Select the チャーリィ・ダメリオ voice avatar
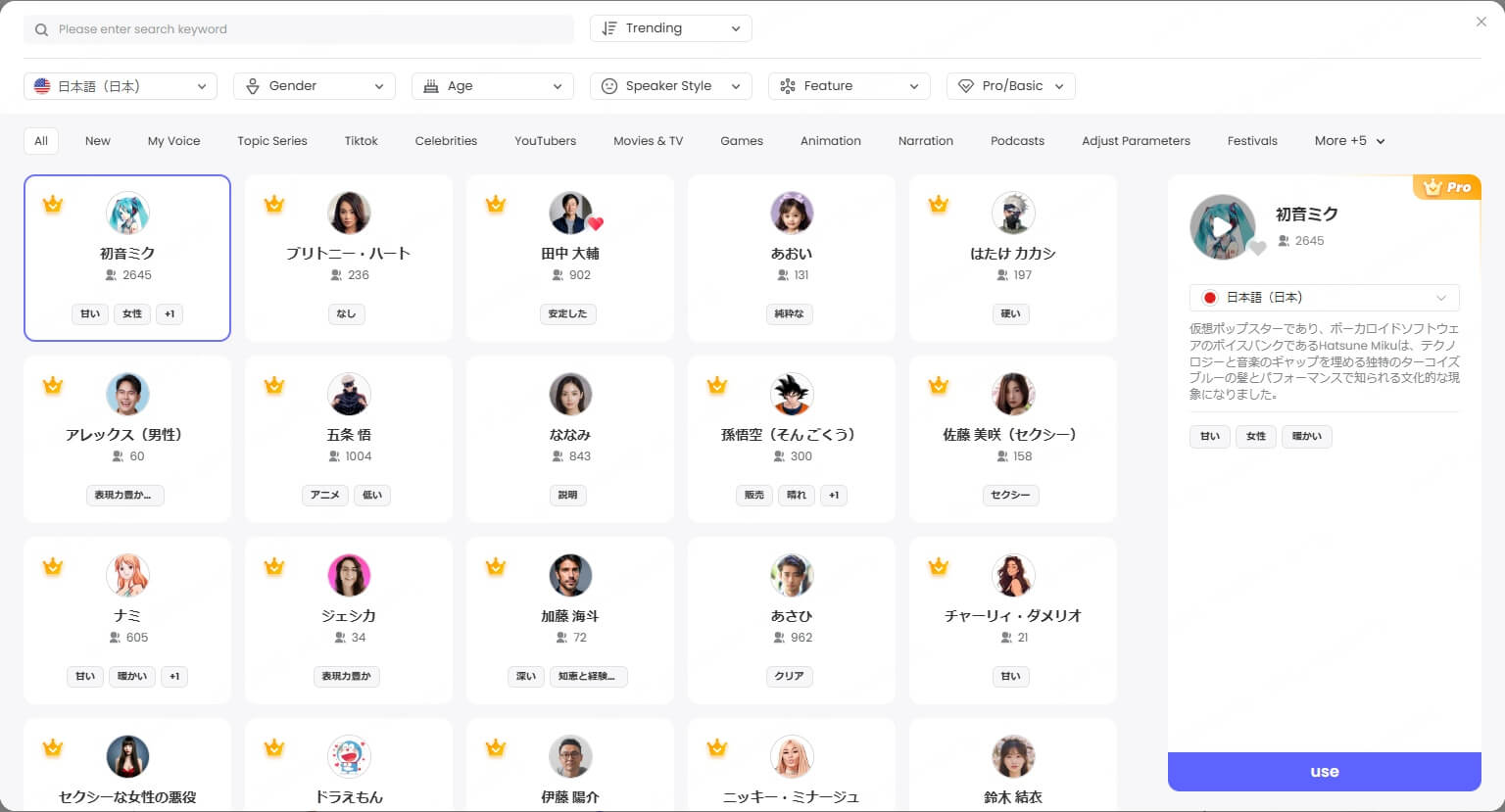 click(1013, 575)
